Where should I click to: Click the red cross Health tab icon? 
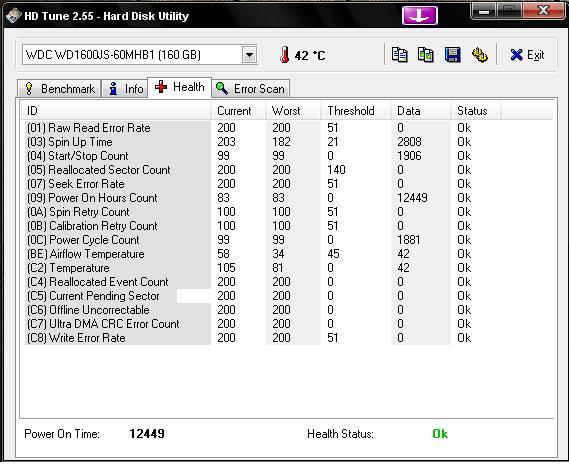(x=161, y=87)
